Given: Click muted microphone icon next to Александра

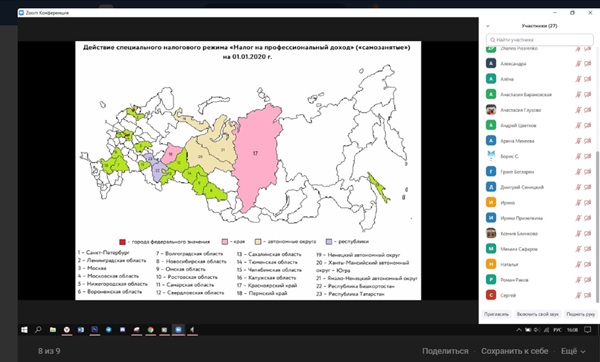Looking at the screenshot, I should (x=578, y=64).
